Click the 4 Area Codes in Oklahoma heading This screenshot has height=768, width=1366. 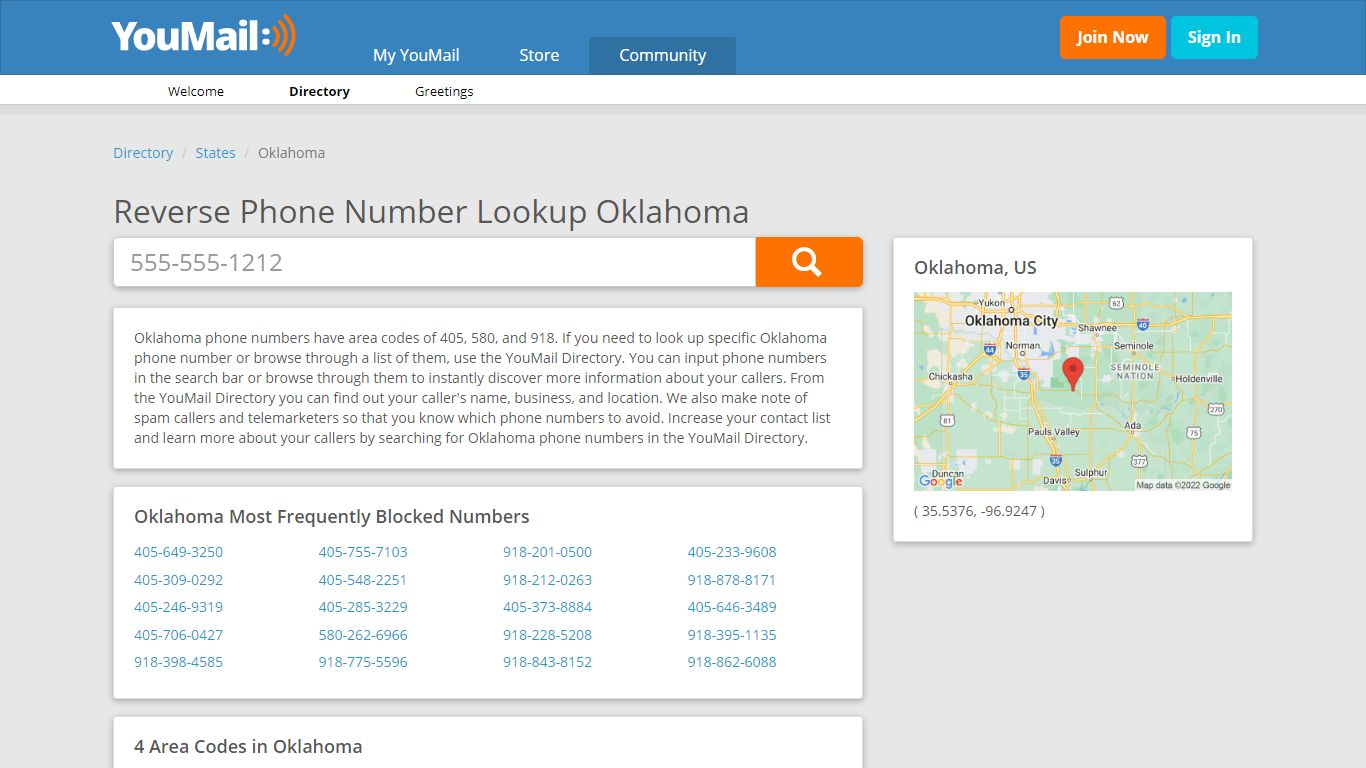point(248,747)
